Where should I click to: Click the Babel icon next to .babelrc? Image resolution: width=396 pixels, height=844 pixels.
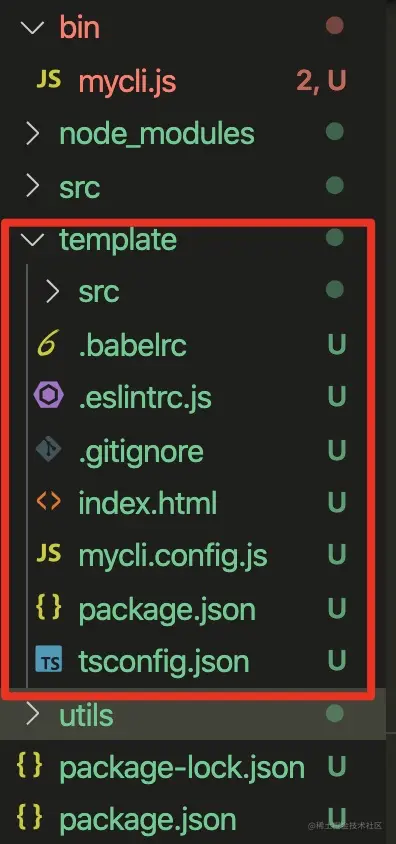click(x=47, y=344)
